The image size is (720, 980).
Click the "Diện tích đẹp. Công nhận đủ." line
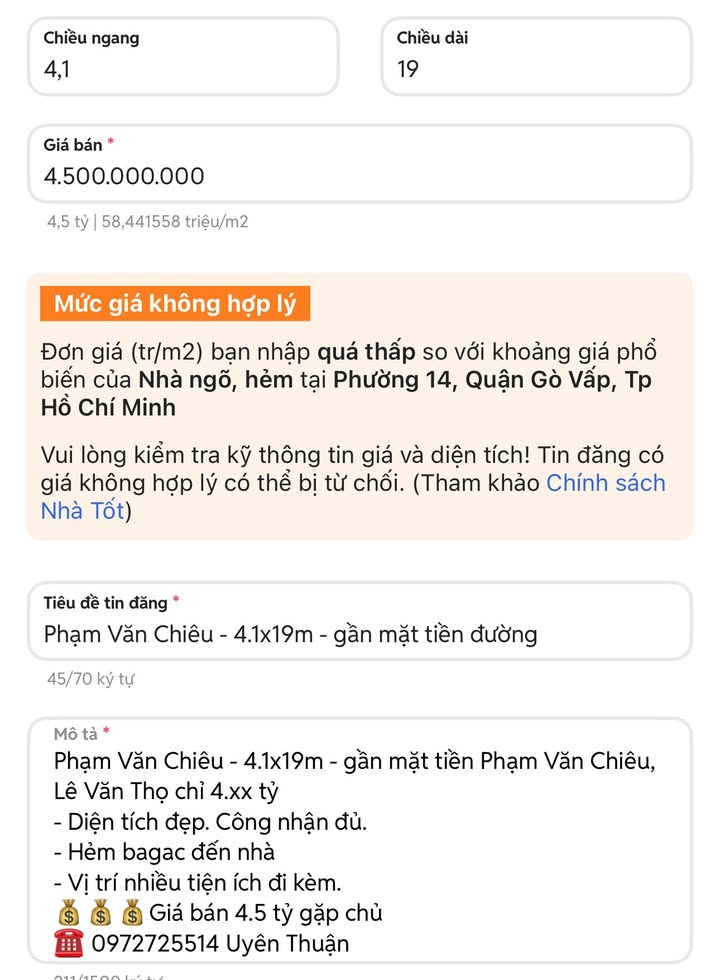[x=211, y=822]
